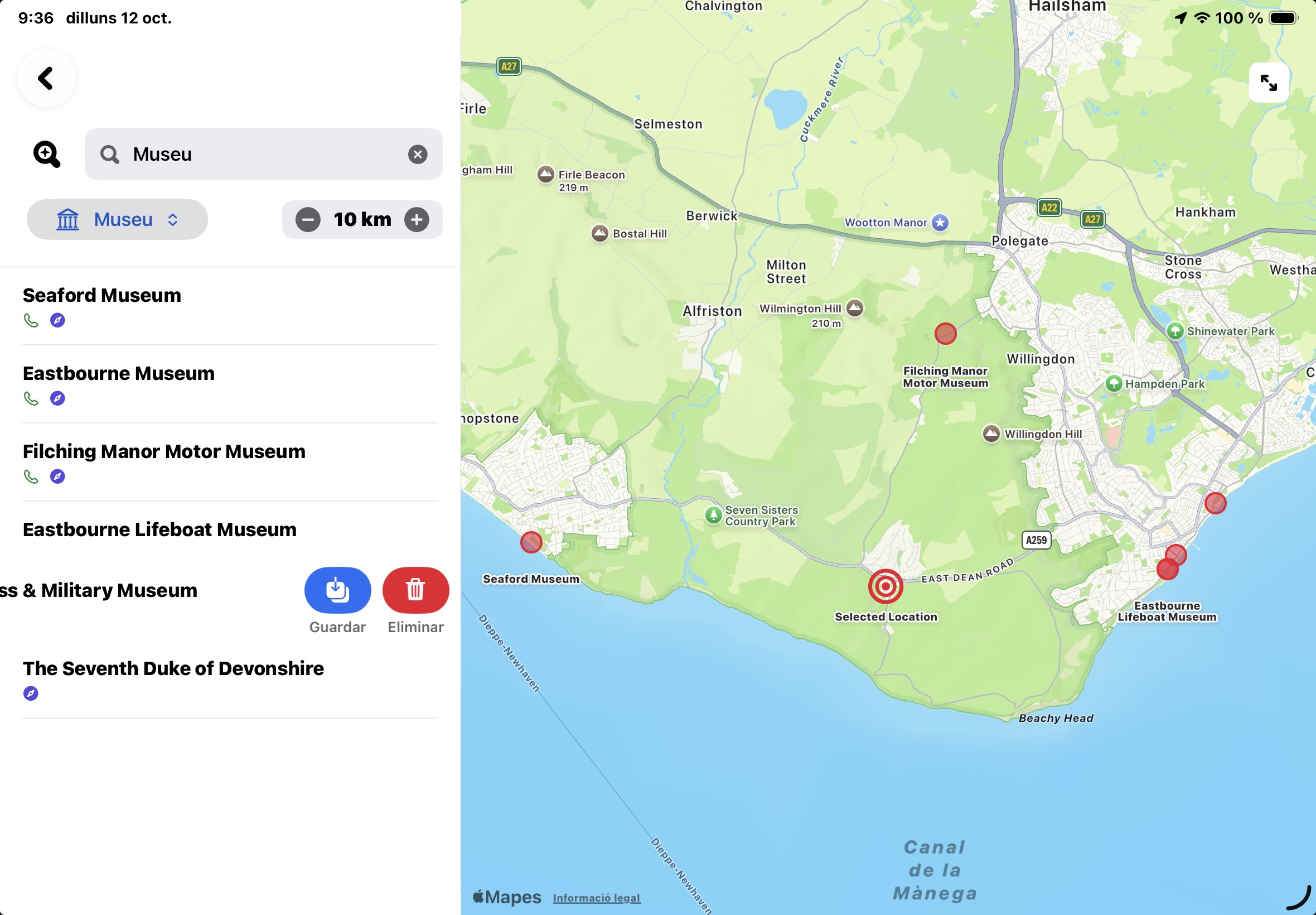Open Eastbourne Museum compass icon

57,398
